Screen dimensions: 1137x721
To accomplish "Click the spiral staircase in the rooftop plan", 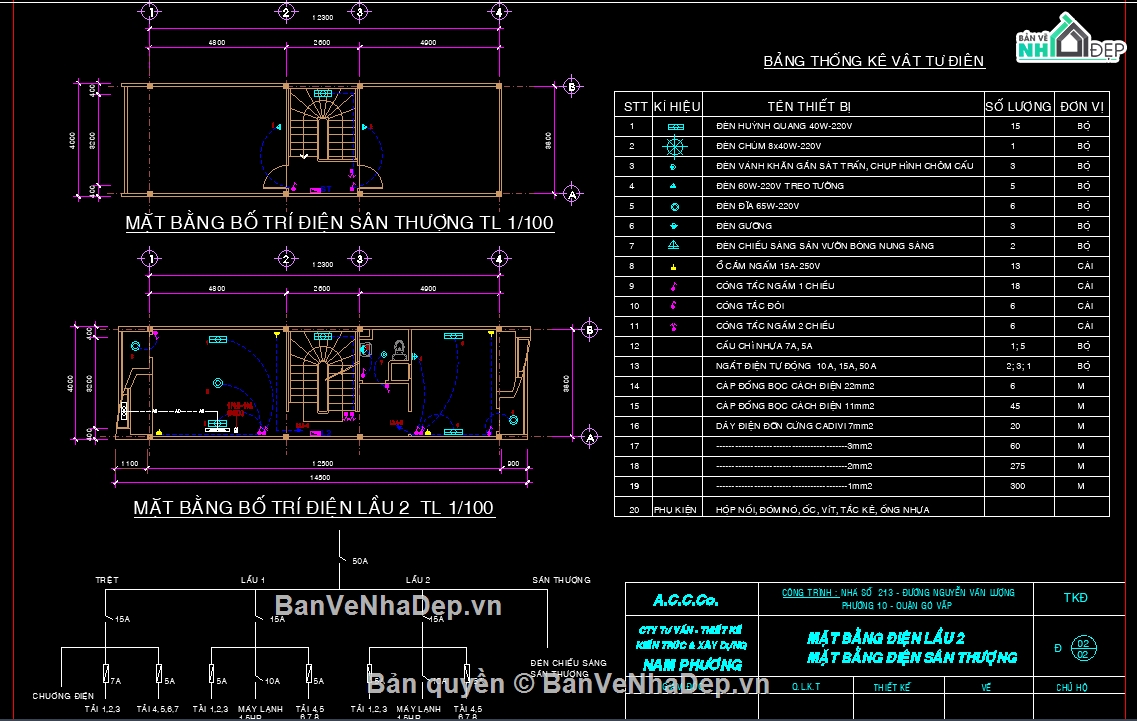I will pos(323,123).
